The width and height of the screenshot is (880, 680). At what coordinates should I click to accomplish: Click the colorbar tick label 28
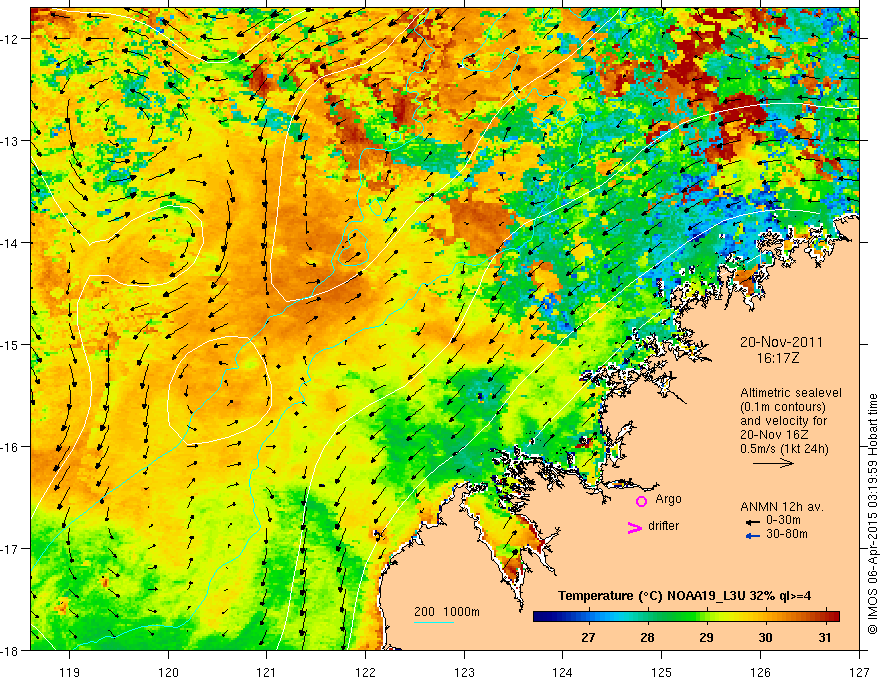(x=647, y=637)
